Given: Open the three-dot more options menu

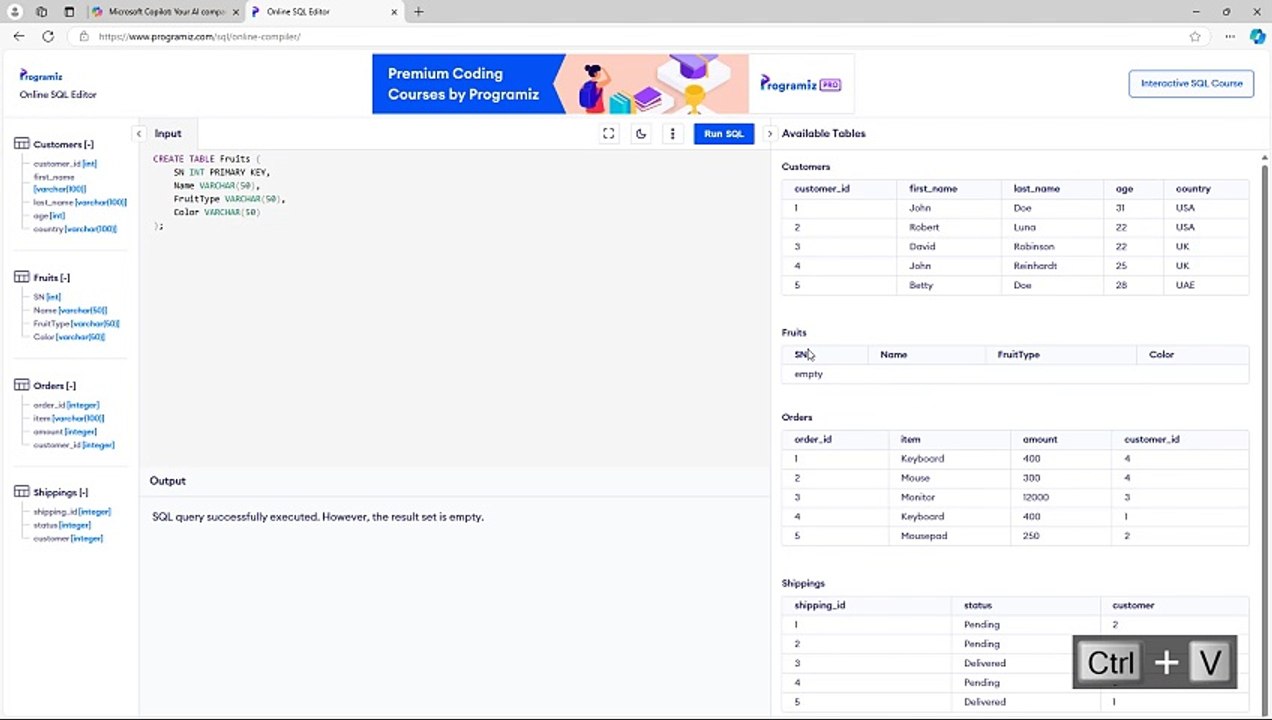Looking at the screenshot, I should [x=672, y=133].
